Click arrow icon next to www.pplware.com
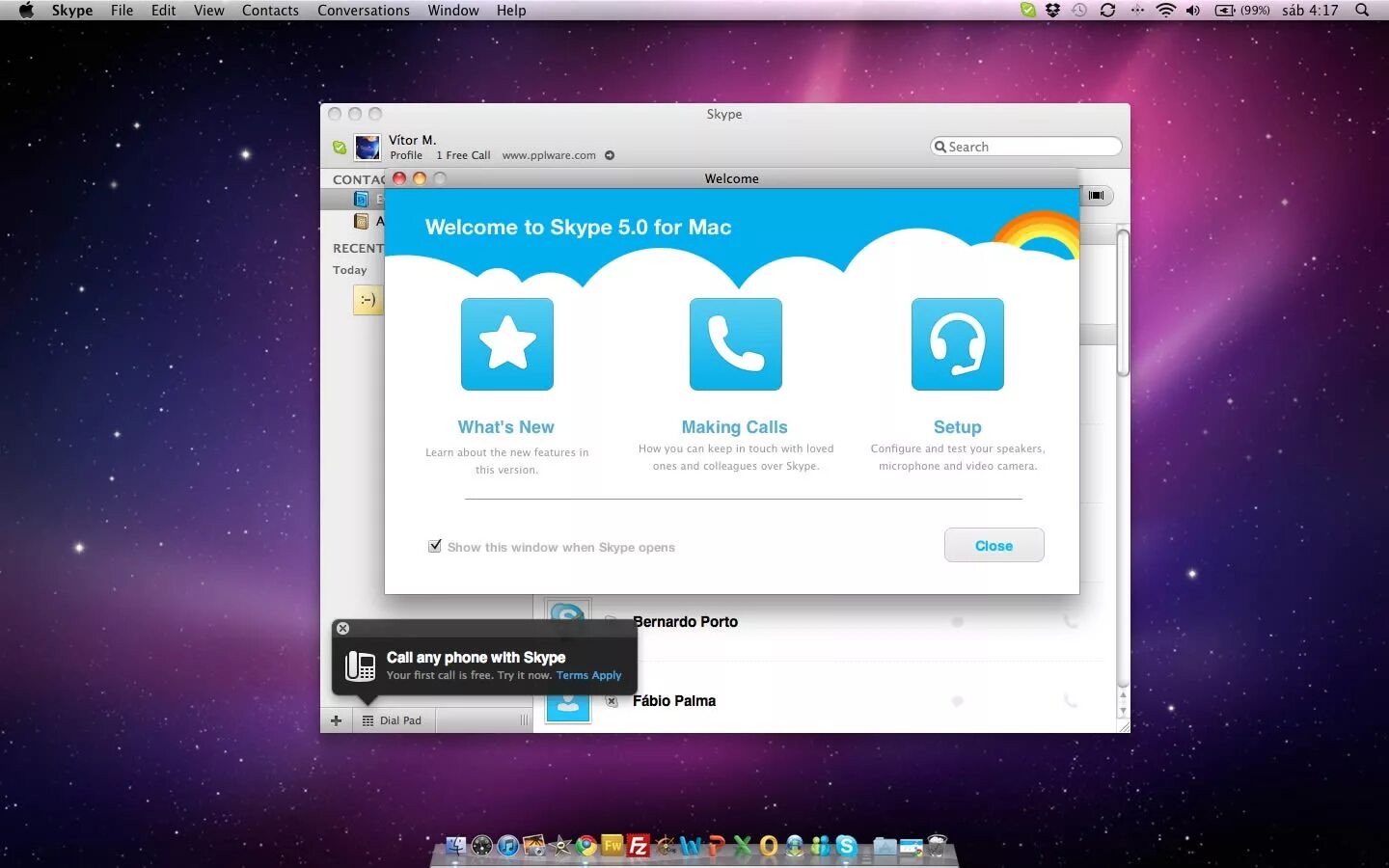The height and width of the screenshot is (868, 1389). tap(610, 155)
